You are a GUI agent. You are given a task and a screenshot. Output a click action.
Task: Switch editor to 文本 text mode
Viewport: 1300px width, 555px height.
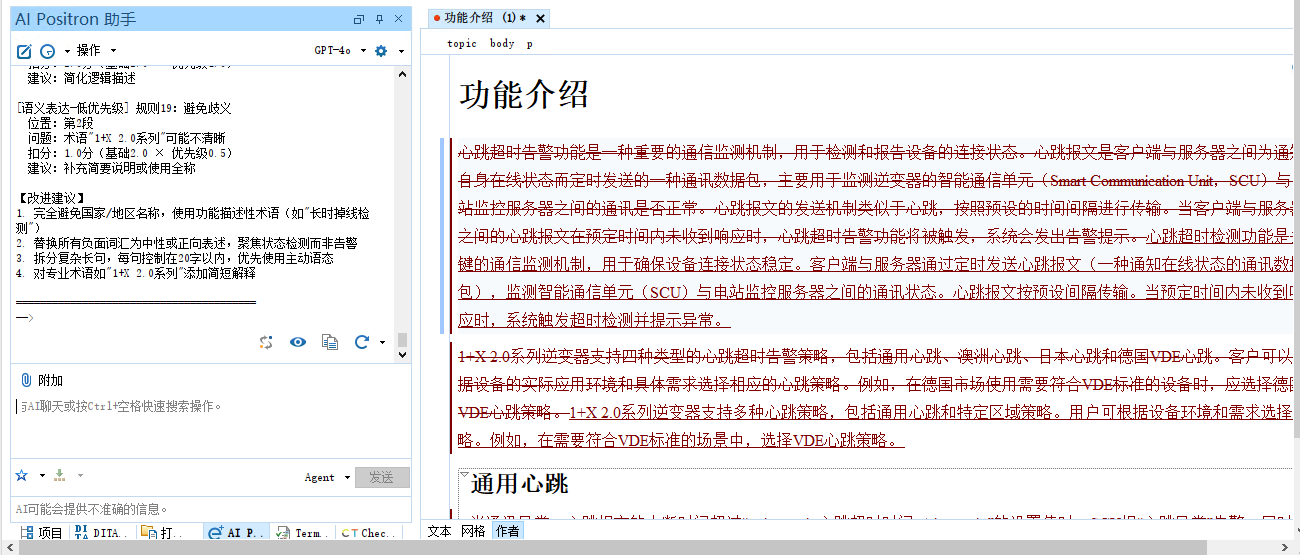[x=439, y=531]
